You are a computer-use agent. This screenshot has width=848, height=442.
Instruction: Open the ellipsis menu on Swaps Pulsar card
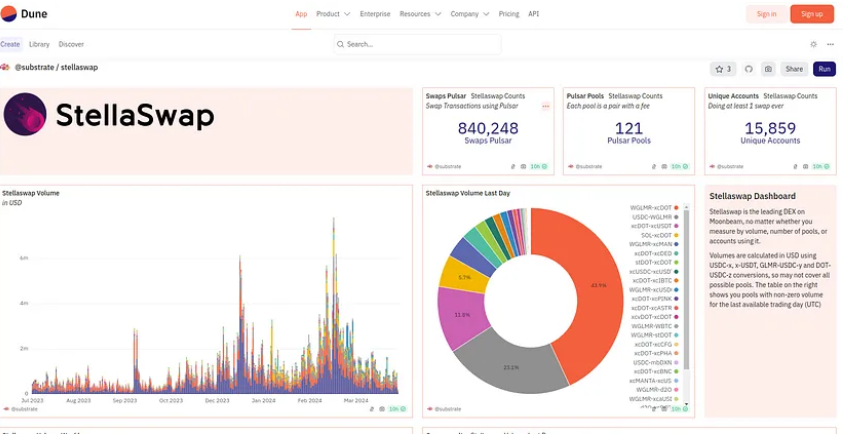coord(546,107)
